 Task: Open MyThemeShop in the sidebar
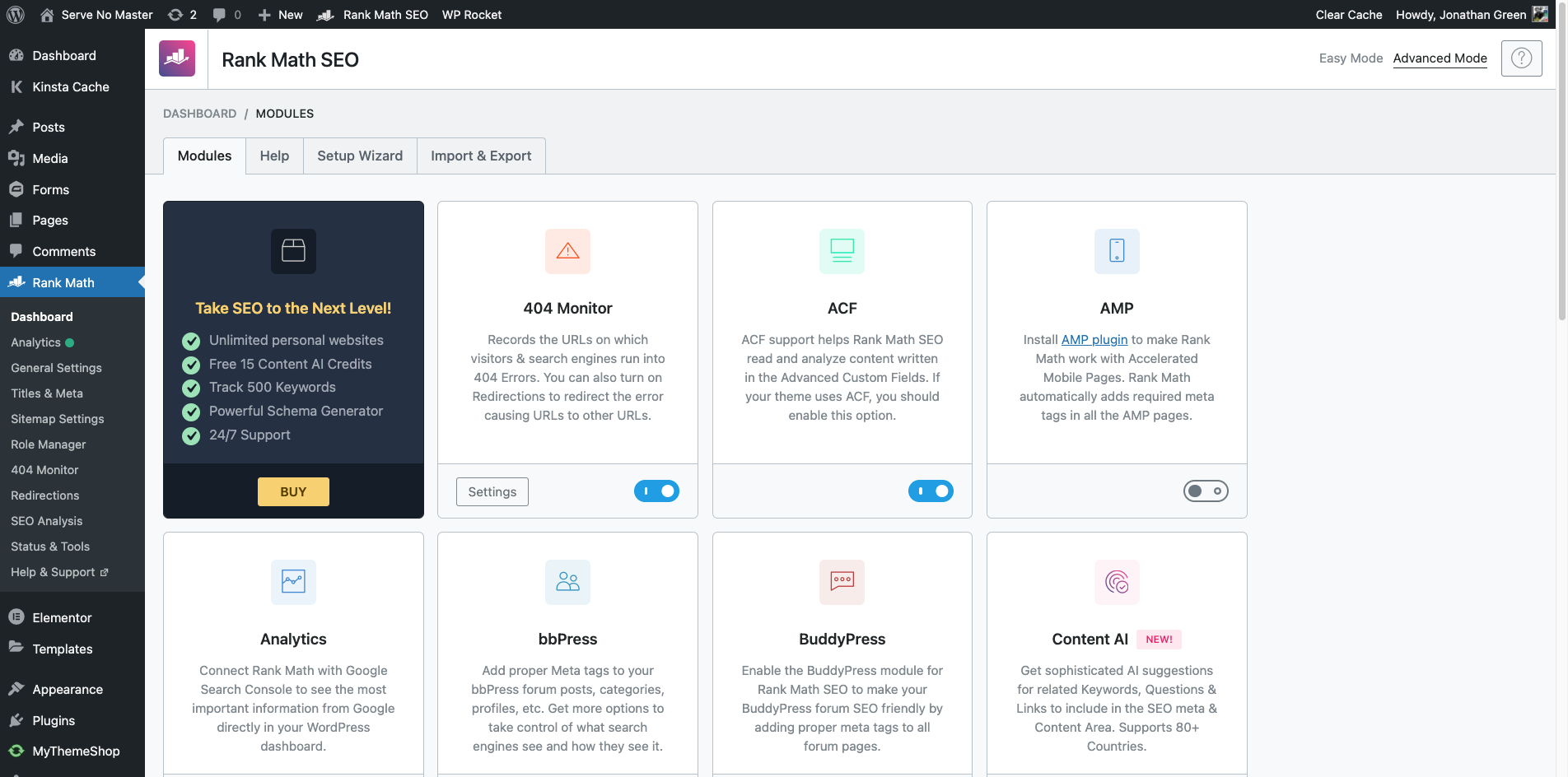(72, 751)
